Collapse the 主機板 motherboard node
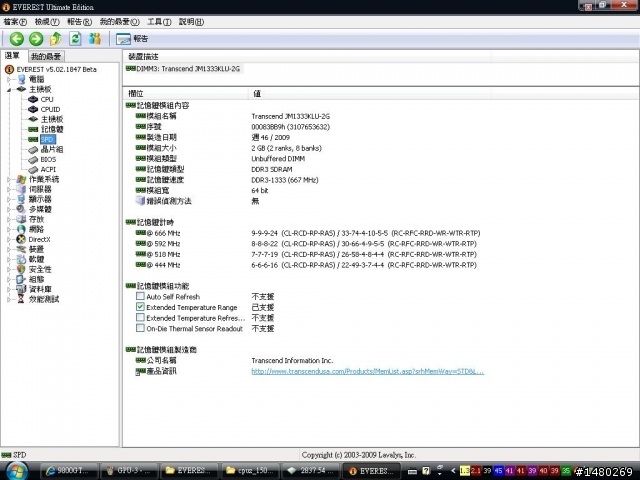Screen dimensions: 640x480 click(x=9, y=89)
